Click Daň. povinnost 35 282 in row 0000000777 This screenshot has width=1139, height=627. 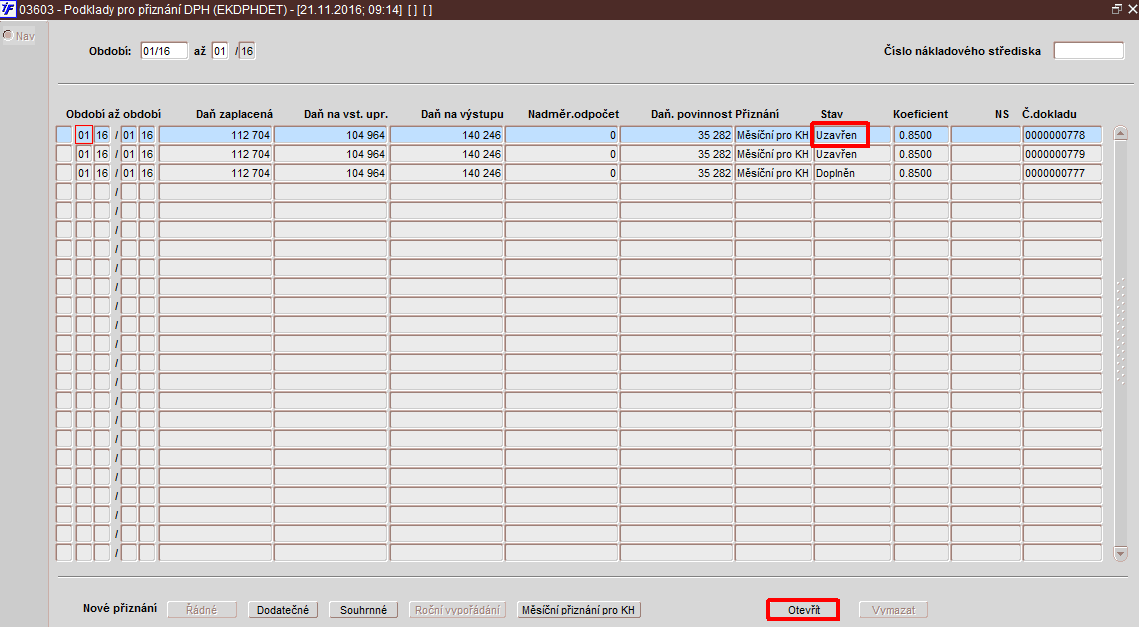click(676, 173)
